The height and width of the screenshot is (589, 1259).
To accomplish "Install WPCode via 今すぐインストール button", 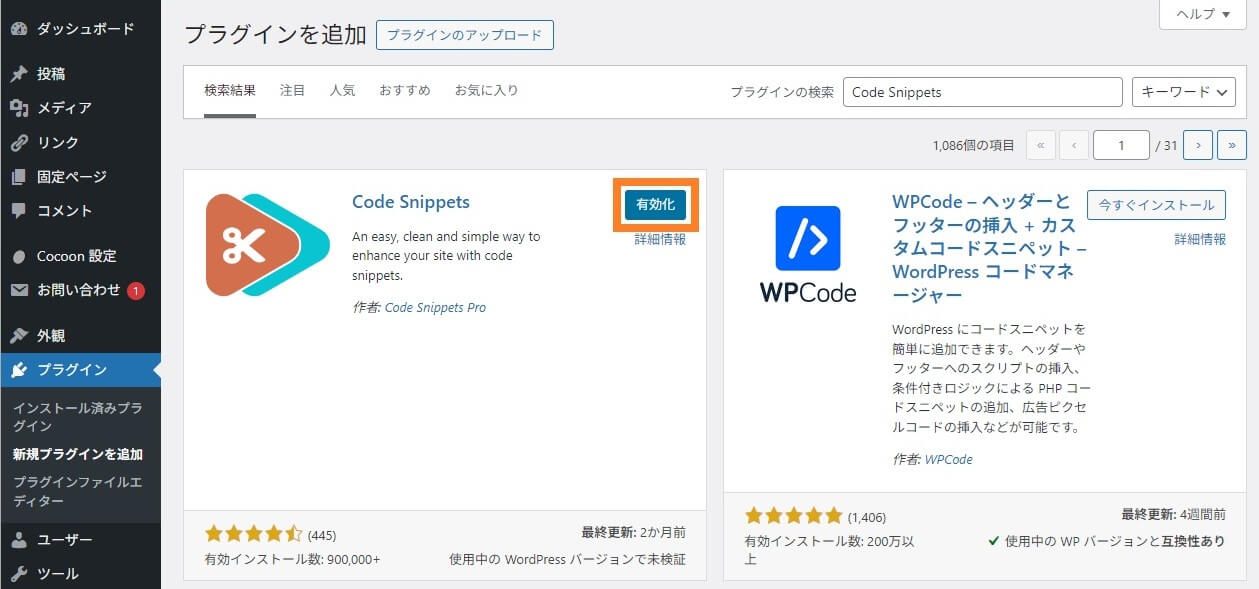I will (1156, 204).
